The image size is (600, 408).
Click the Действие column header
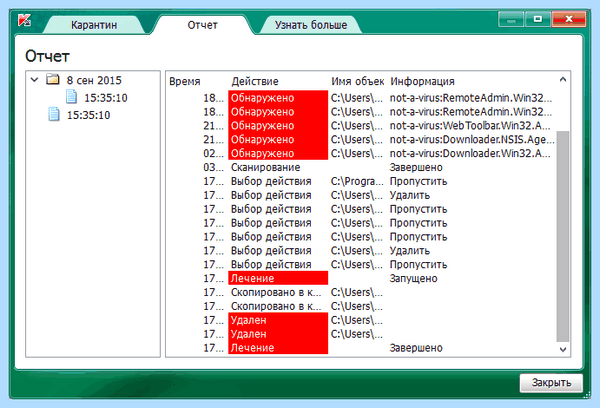coord(255,82)
